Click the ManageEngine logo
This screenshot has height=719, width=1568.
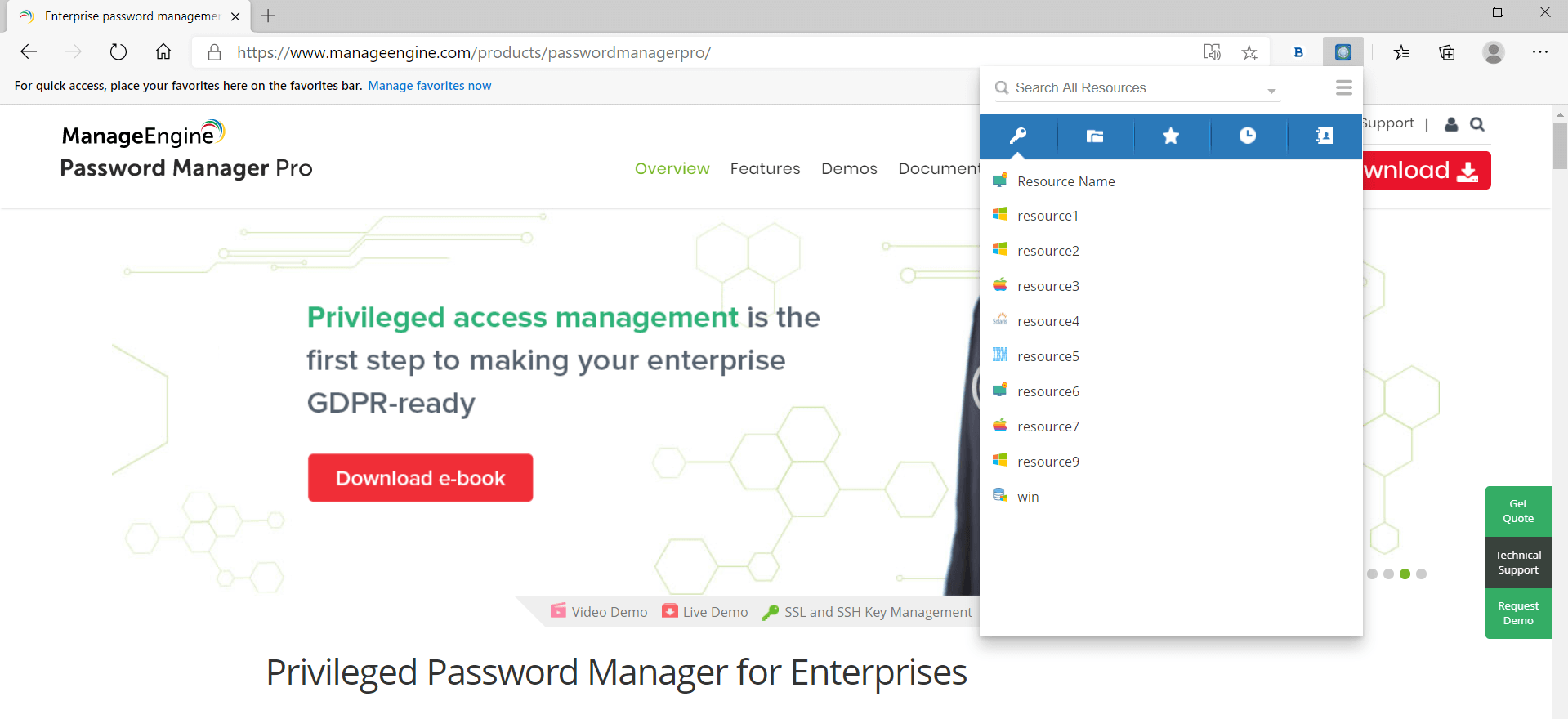[x=143, y=134]
